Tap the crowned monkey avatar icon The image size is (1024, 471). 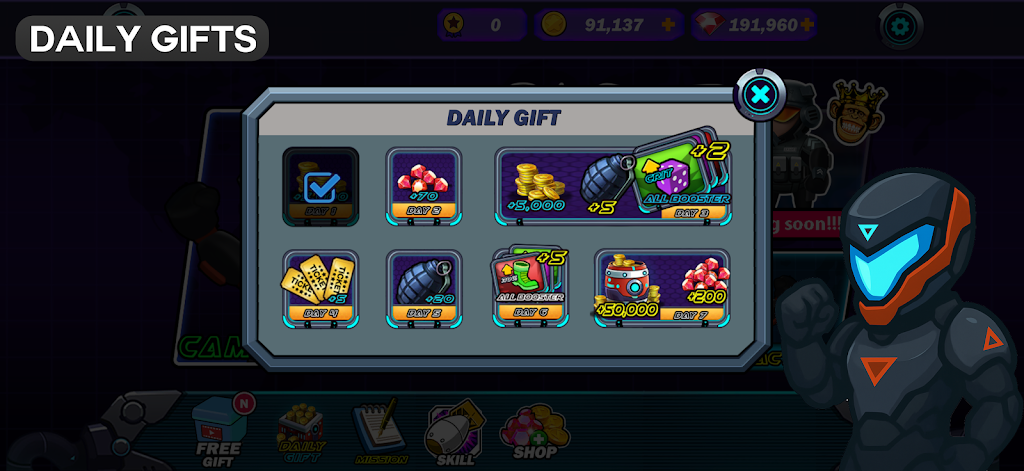coord(856,112)
